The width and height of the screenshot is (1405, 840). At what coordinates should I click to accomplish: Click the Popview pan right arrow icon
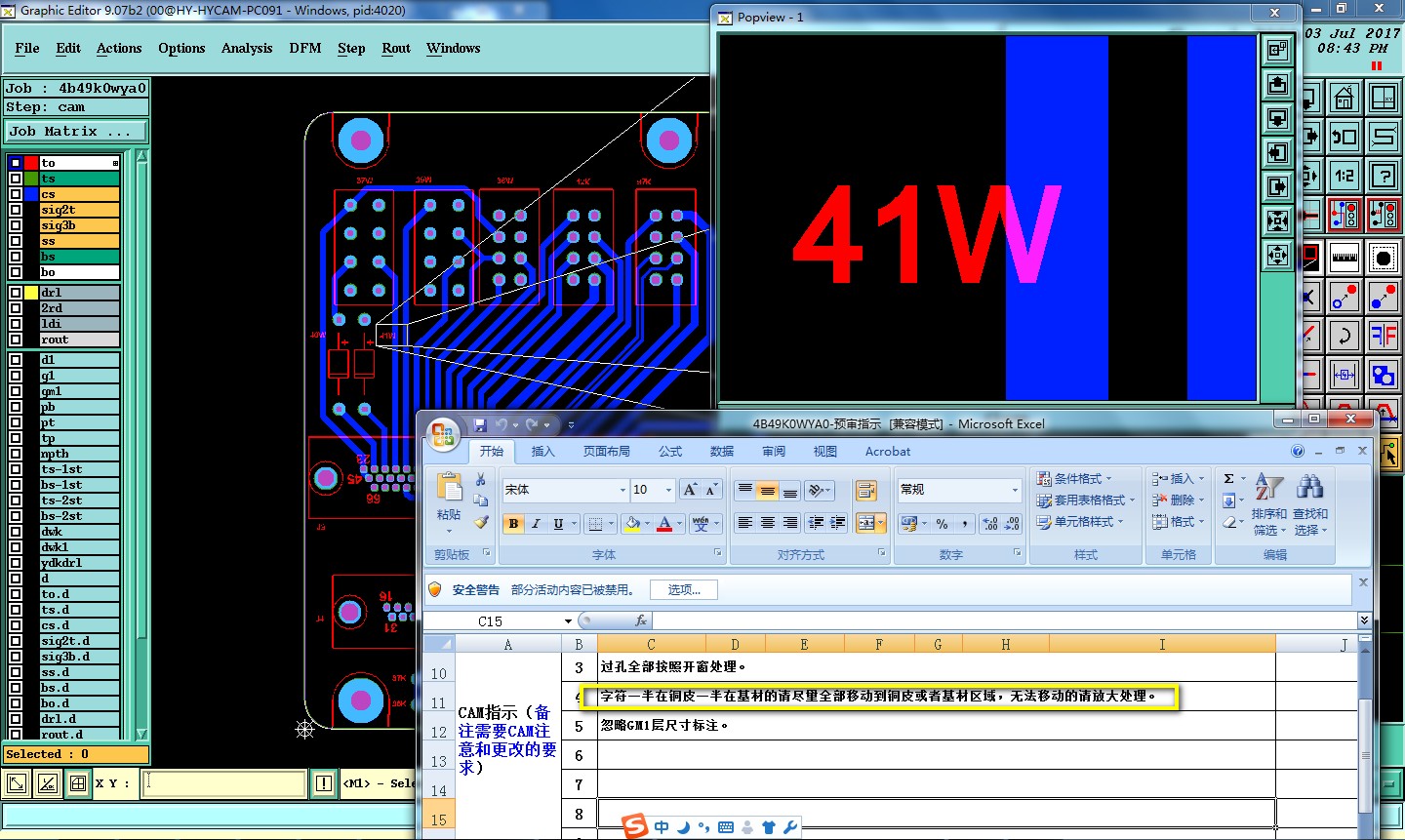(1277, 186)
